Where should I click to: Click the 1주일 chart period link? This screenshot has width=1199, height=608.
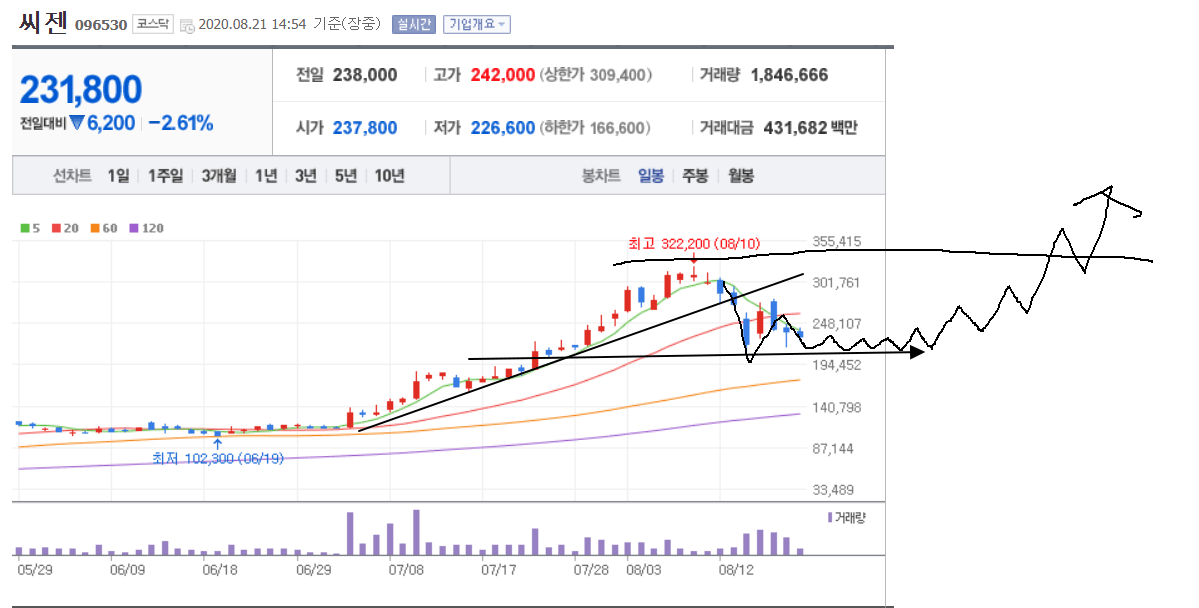click(165, 176)
